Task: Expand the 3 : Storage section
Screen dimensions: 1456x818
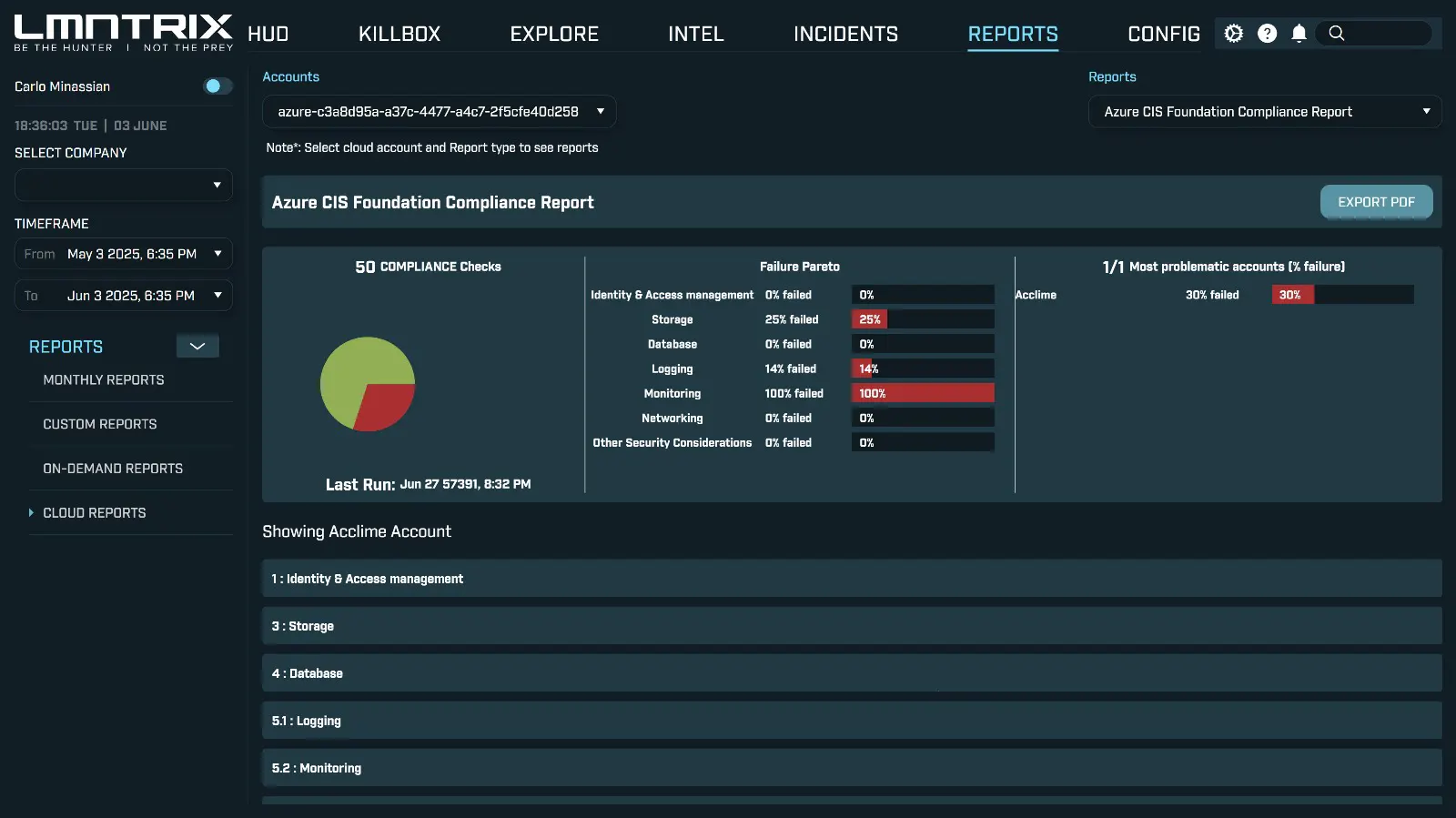Action: (852, 626)
